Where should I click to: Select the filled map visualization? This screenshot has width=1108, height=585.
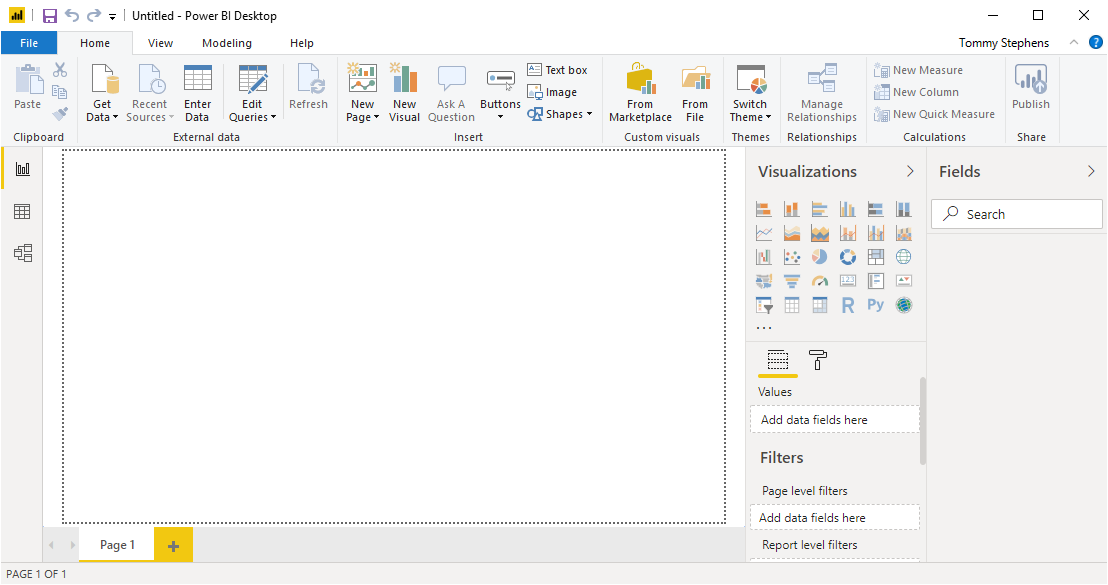(x=764, y=281)
